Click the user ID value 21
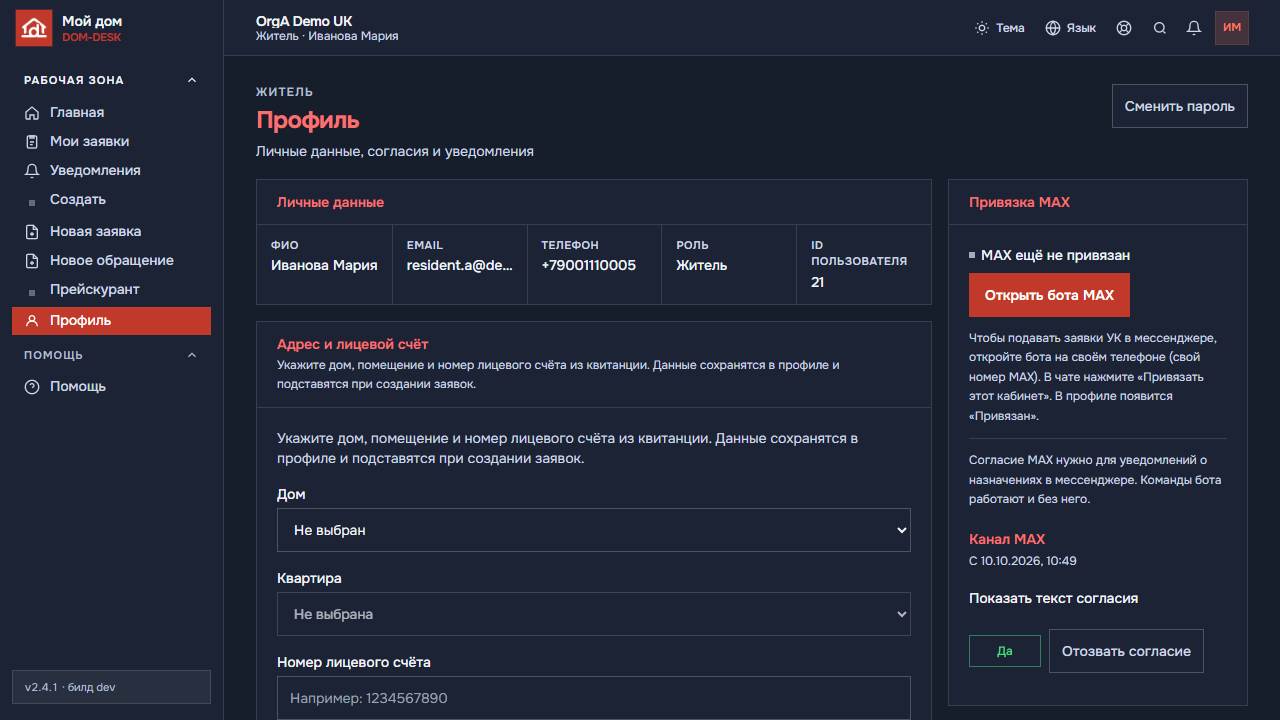The height and width of the screenshot is (720, 1280). click(817, 283)
